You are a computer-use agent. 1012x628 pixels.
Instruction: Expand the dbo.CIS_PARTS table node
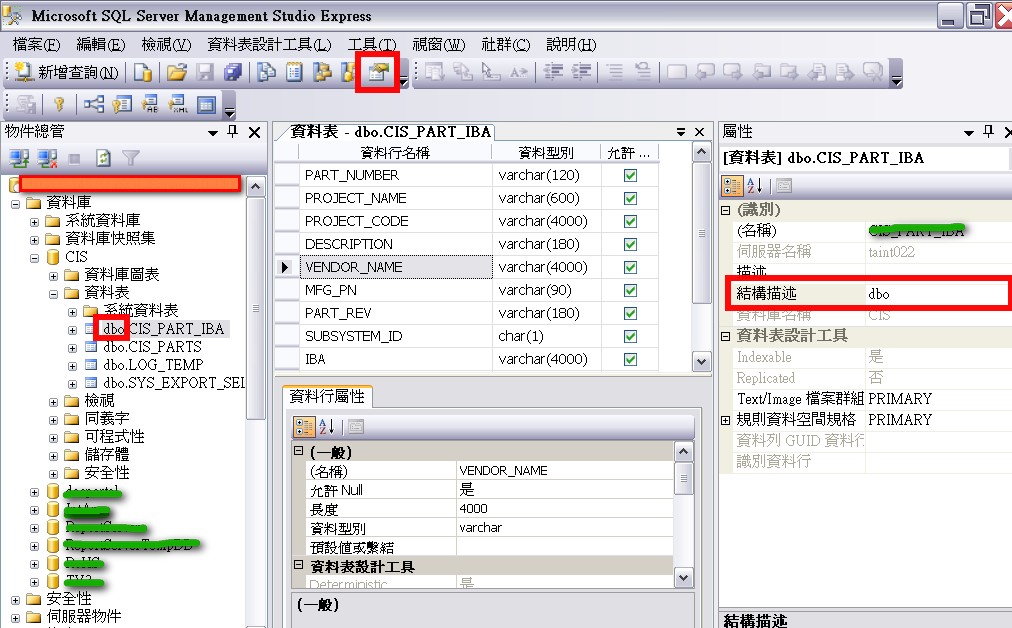[72, 348]
